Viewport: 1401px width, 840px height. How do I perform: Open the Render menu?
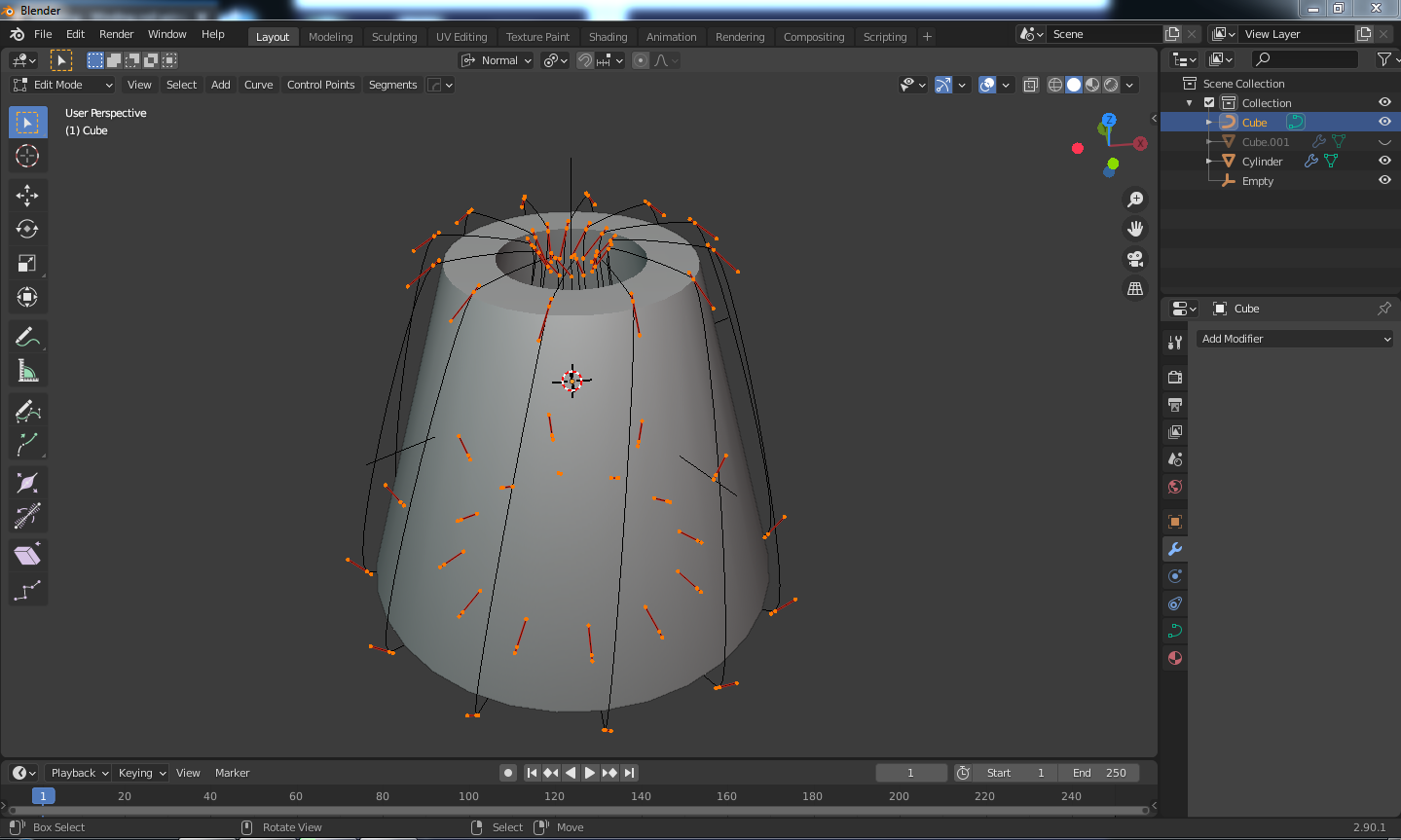116,34
